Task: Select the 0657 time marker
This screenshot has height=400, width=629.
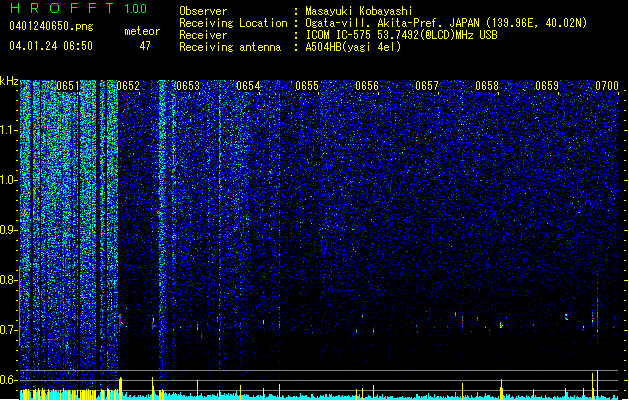Action: point(427,86)
